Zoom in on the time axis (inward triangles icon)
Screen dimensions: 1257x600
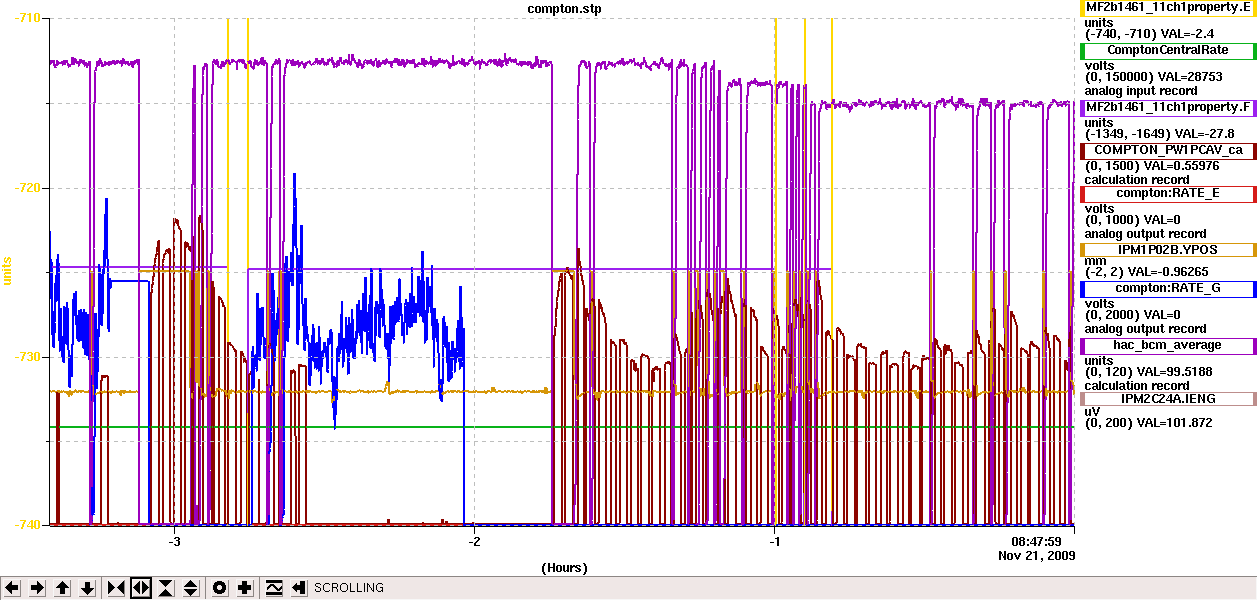(x=116, y=588)
